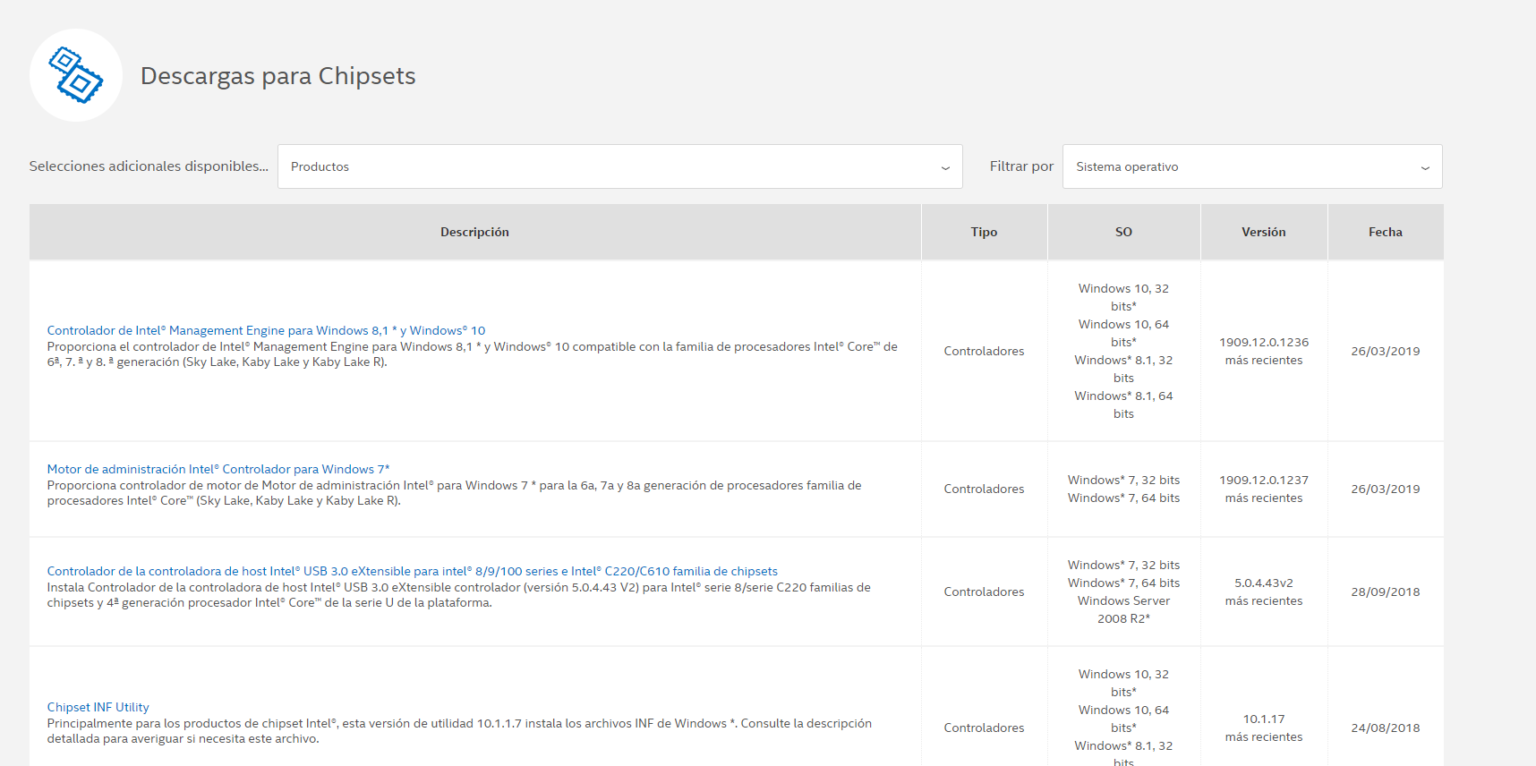1536x766 pixels.
Task: Click the chipset icon beside the page title
Action: 76,75
